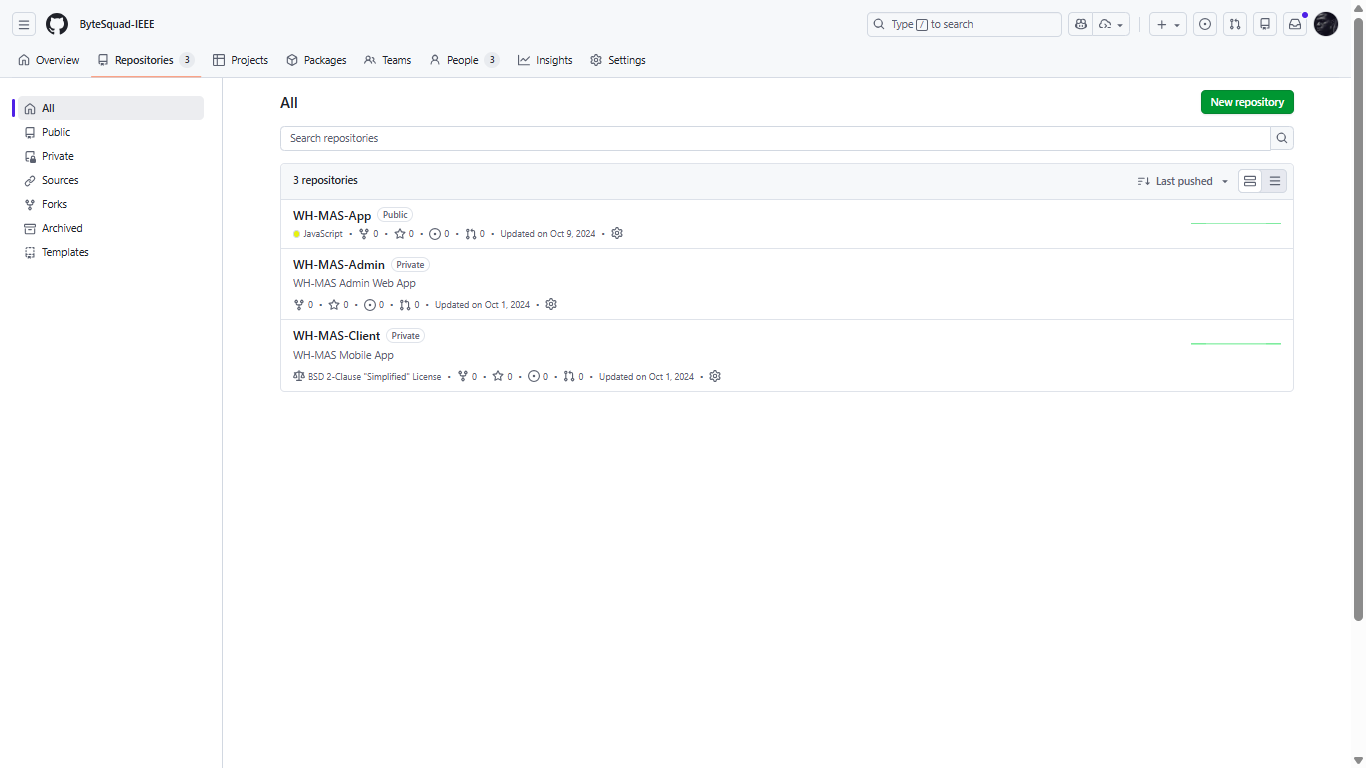Open the hamburger navigation menu
This screenshot has width=1366, height=768.
click(24, 24)
